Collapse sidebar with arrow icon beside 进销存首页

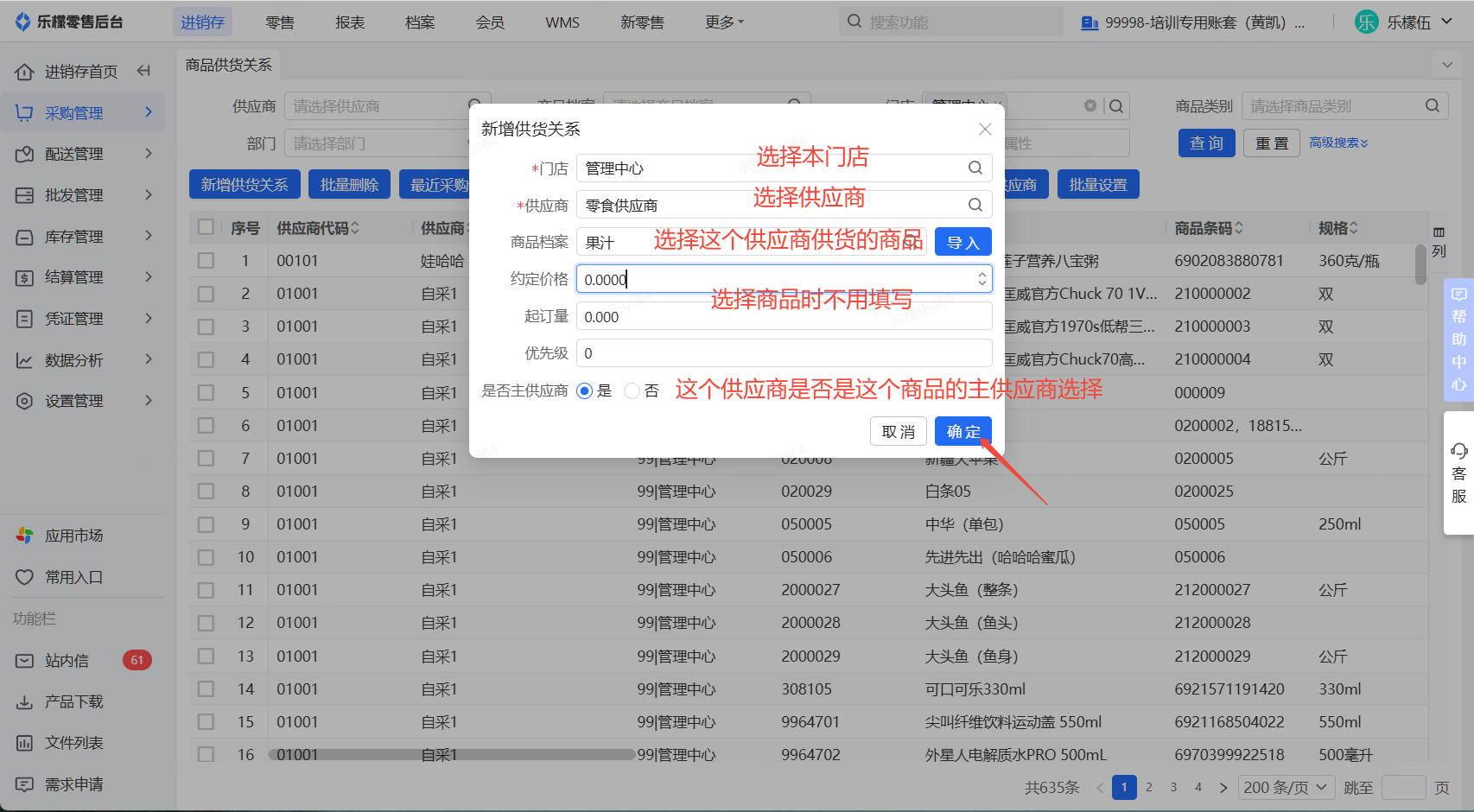pyautogui.click(x=144, y=71)
